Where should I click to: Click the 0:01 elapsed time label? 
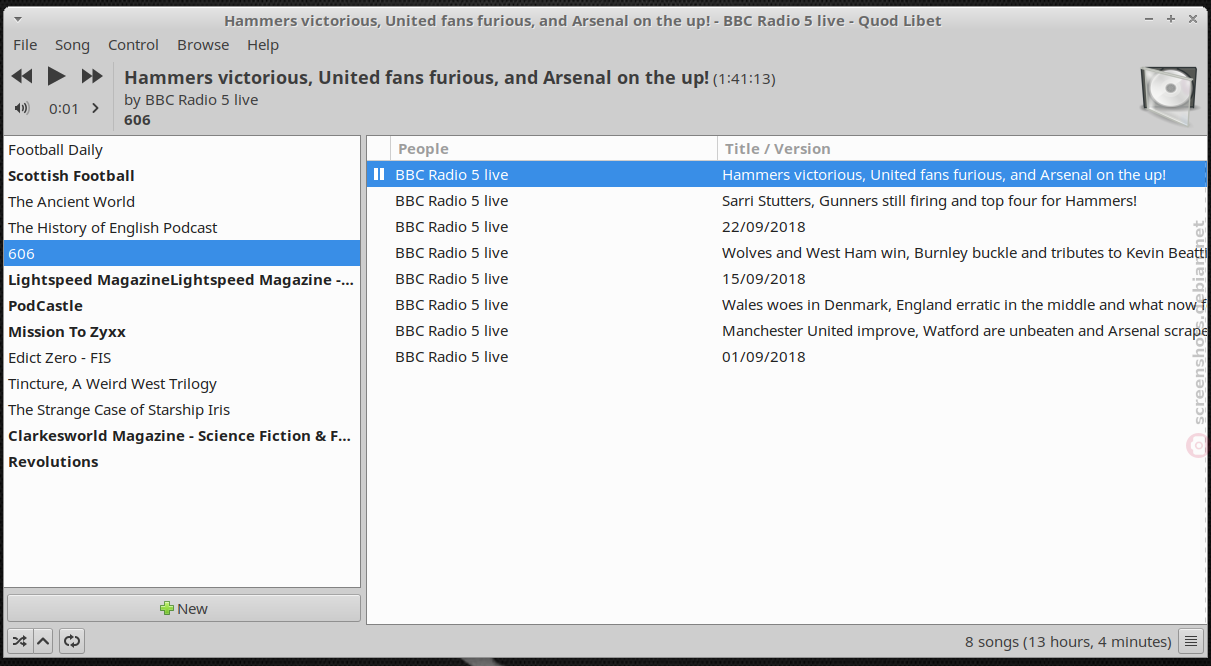click(64, 109)
